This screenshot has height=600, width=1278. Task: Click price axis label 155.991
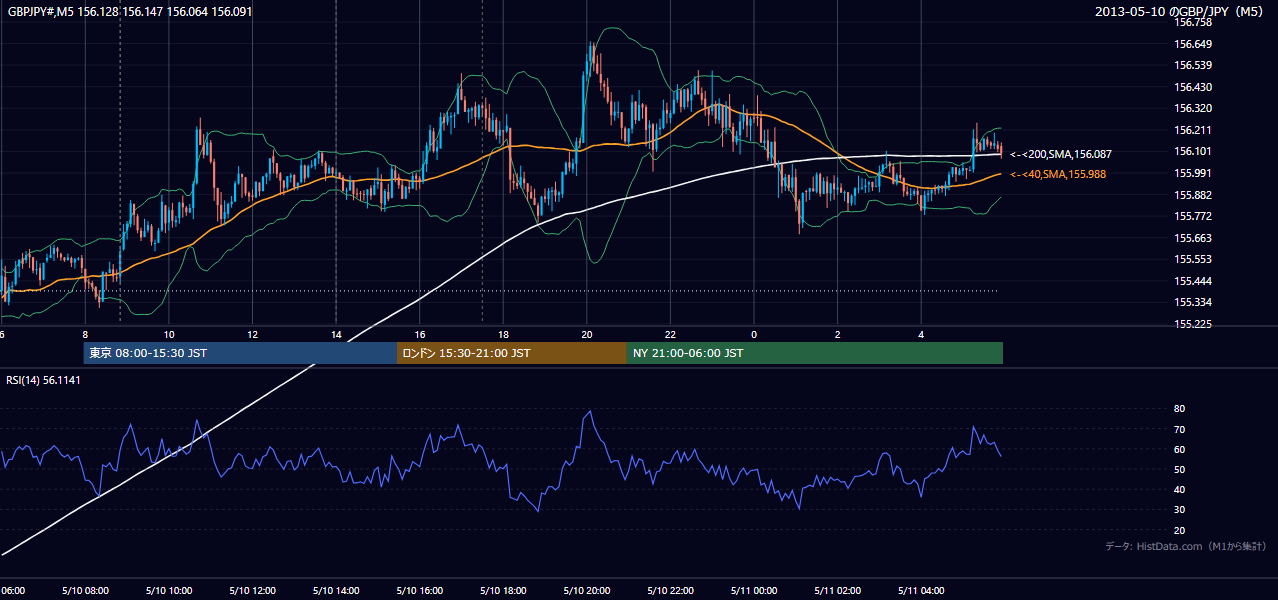point(1193,173)
